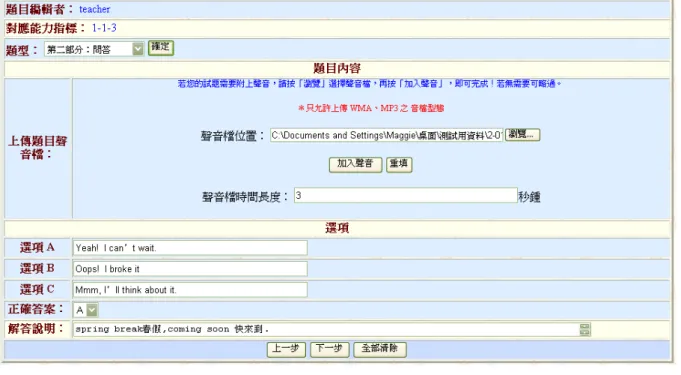Click the 全部清除 clear all button
681x375 pixels.
[x=380, y=349]
